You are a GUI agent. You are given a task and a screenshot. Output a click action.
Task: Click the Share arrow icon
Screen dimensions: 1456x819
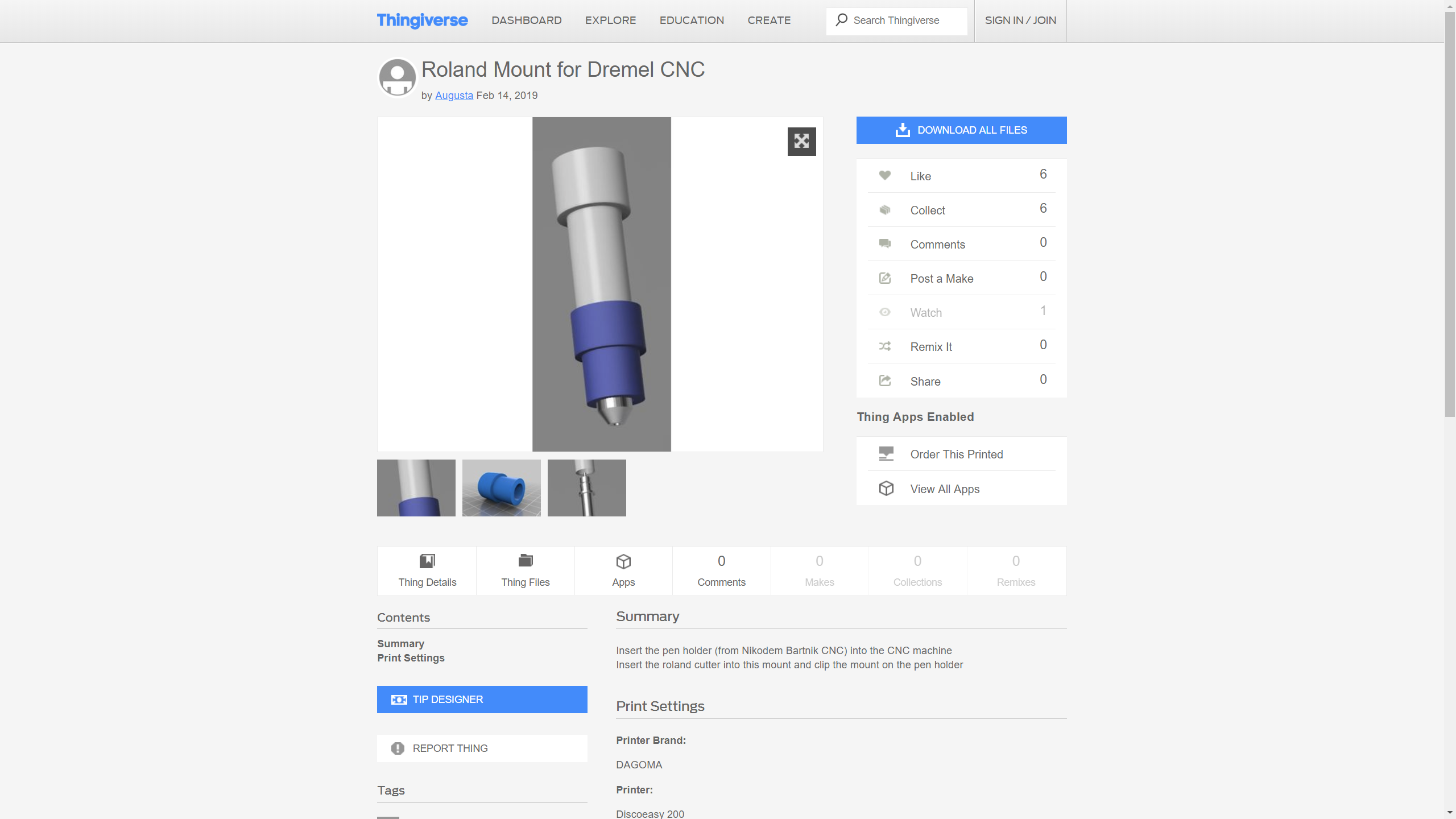tap(885, 380)
